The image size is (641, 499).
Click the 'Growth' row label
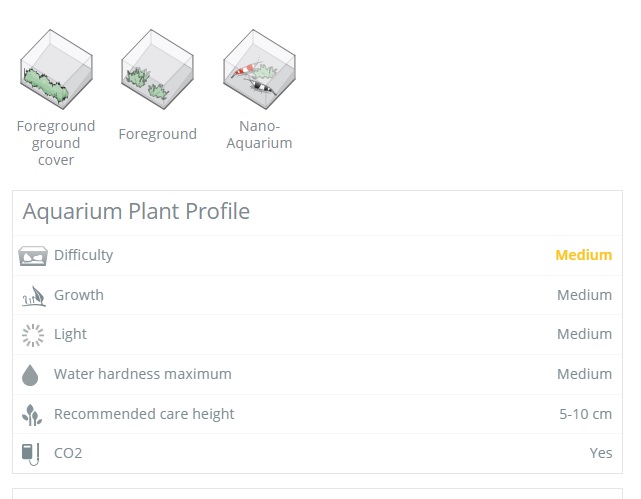pos(79,295)
